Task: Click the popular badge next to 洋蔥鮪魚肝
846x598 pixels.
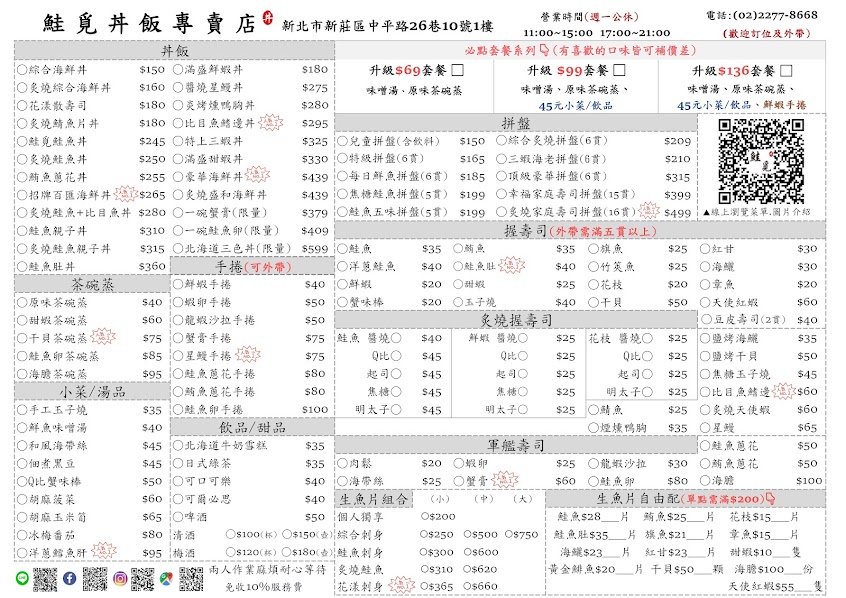Action: [x=104, y=551]
